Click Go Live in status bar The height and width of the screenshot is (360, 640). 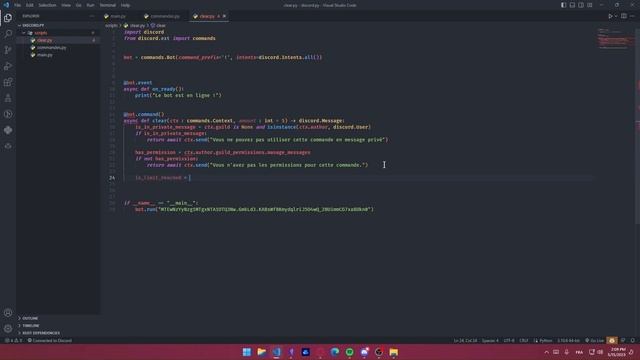pos(595,340)
